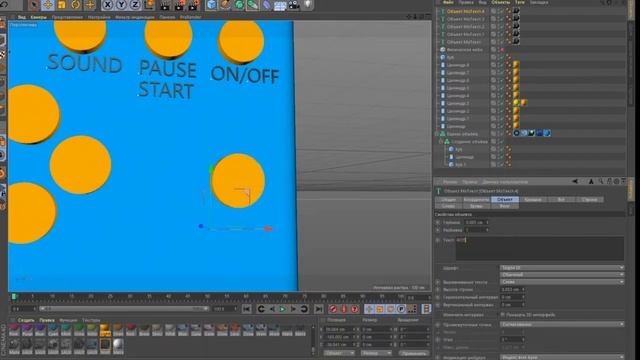Select the Spline Pen tool icon

coord(225,5)
